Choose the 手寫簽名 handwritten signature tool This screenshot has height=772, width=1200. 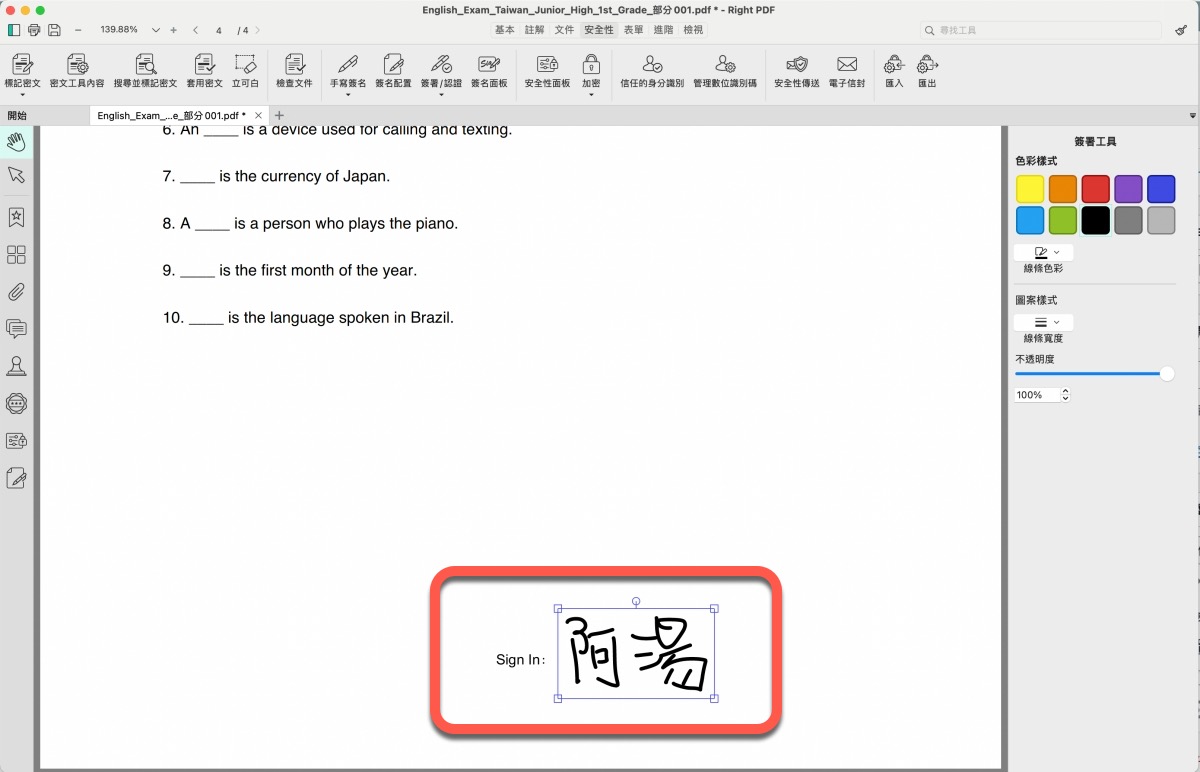[x=348, y=70]
